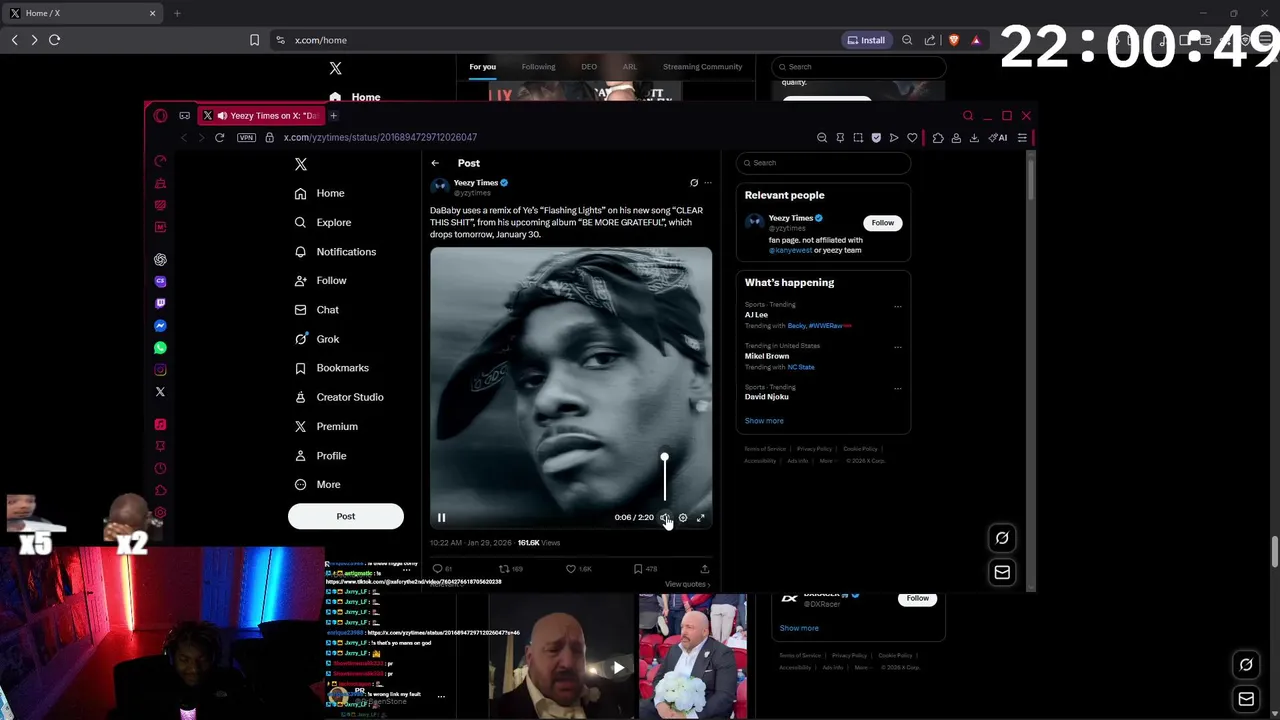Screen dimensions: 1280x720
Task: Toggle the VPN badge in address bar
Action: 246,138
